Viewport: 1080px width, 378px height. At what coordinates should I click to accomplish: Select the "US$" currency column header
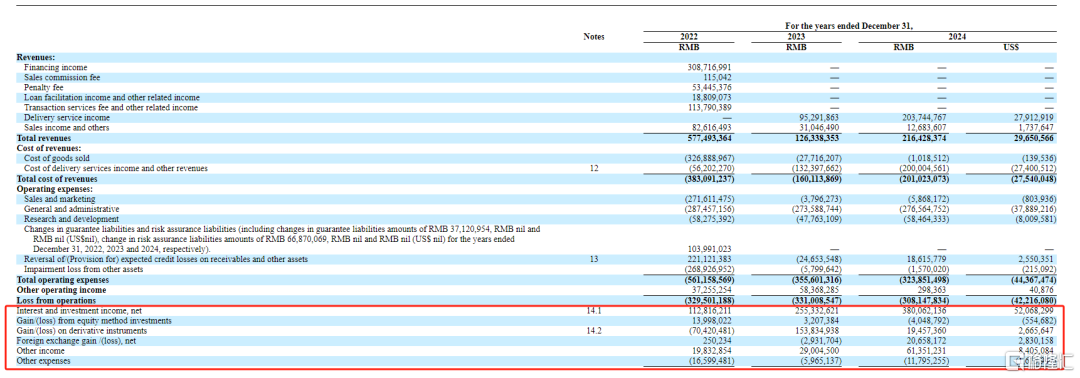(x=1012, y=48)
